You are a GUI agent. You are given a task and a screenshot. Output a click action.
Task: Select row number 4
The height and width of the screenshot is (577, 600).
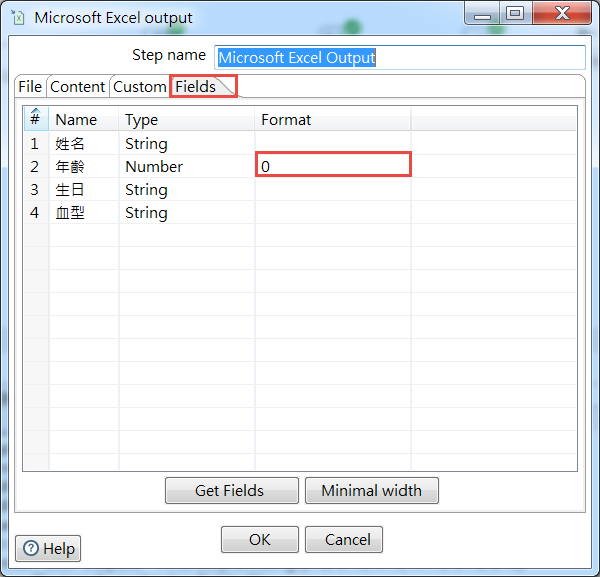36,212
